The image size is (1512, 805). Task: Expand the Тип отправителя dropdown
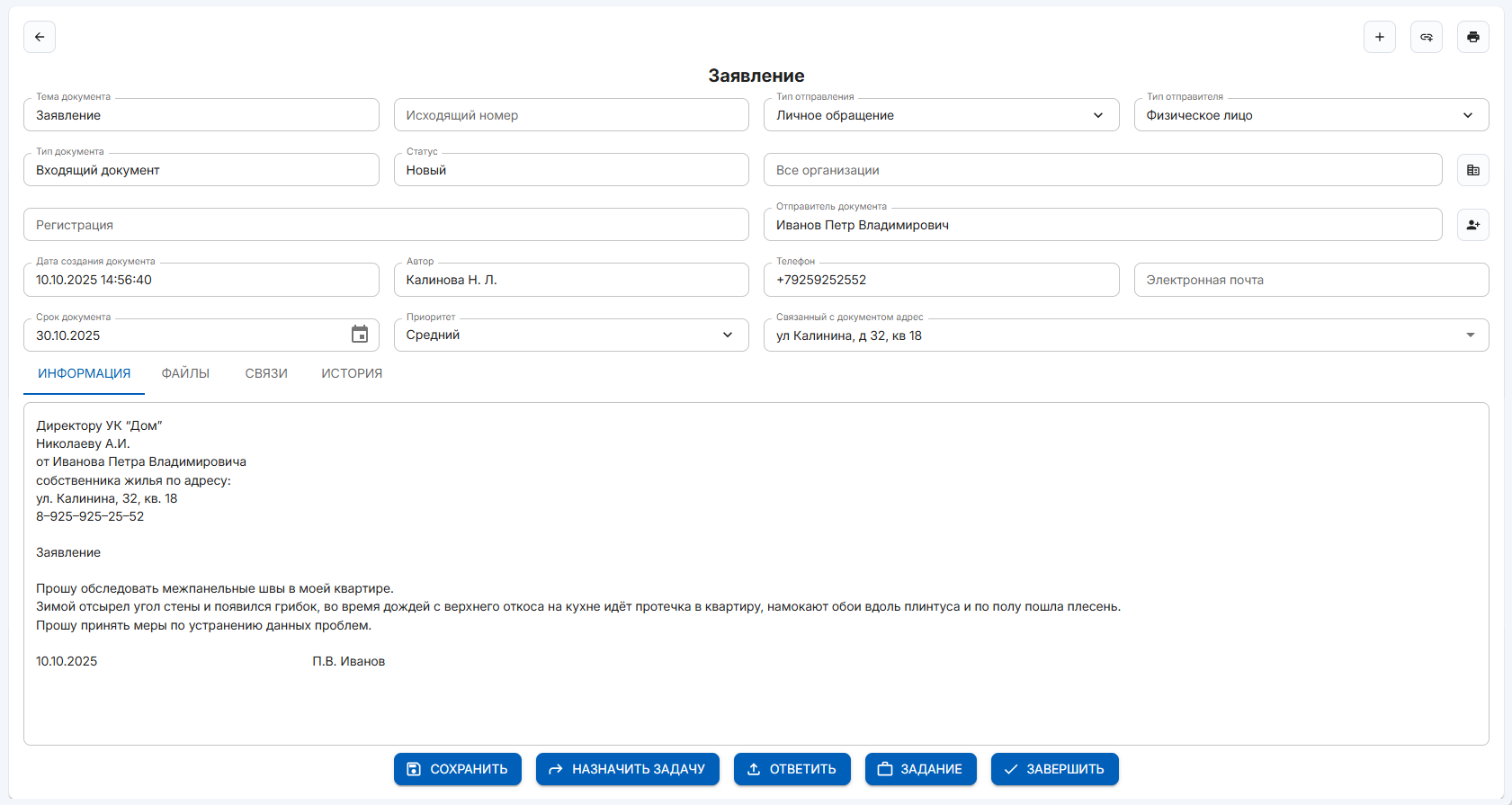1467,115
